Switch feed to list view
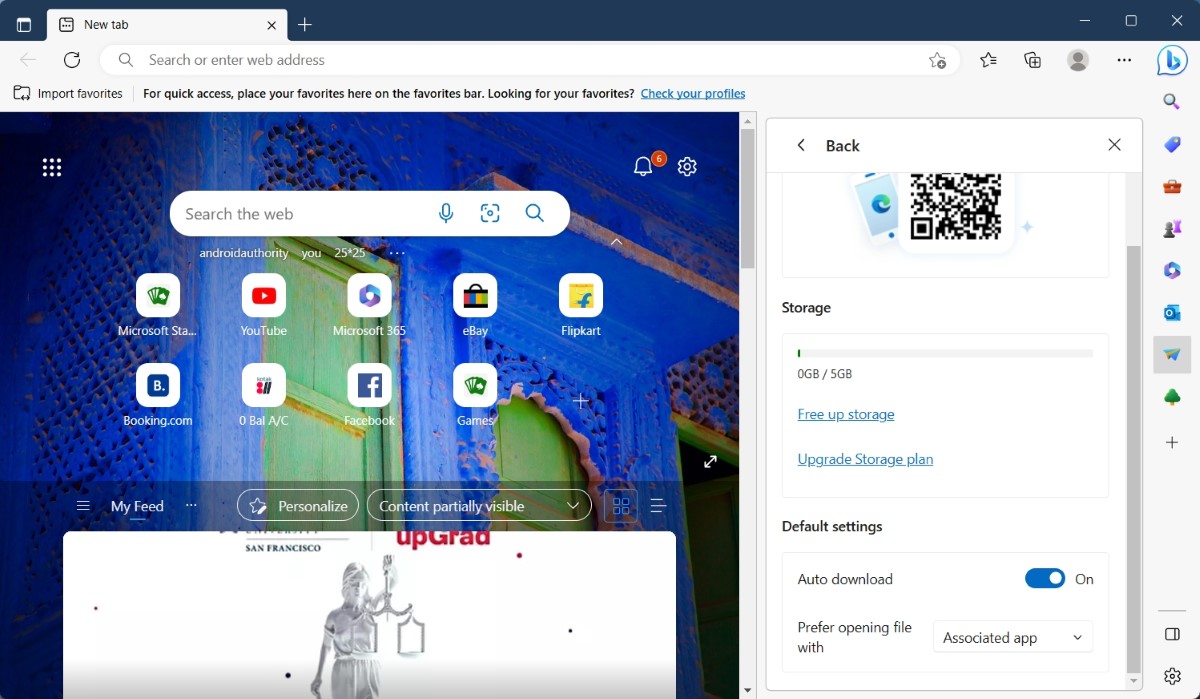The image size is (1200, 699). 658,506
